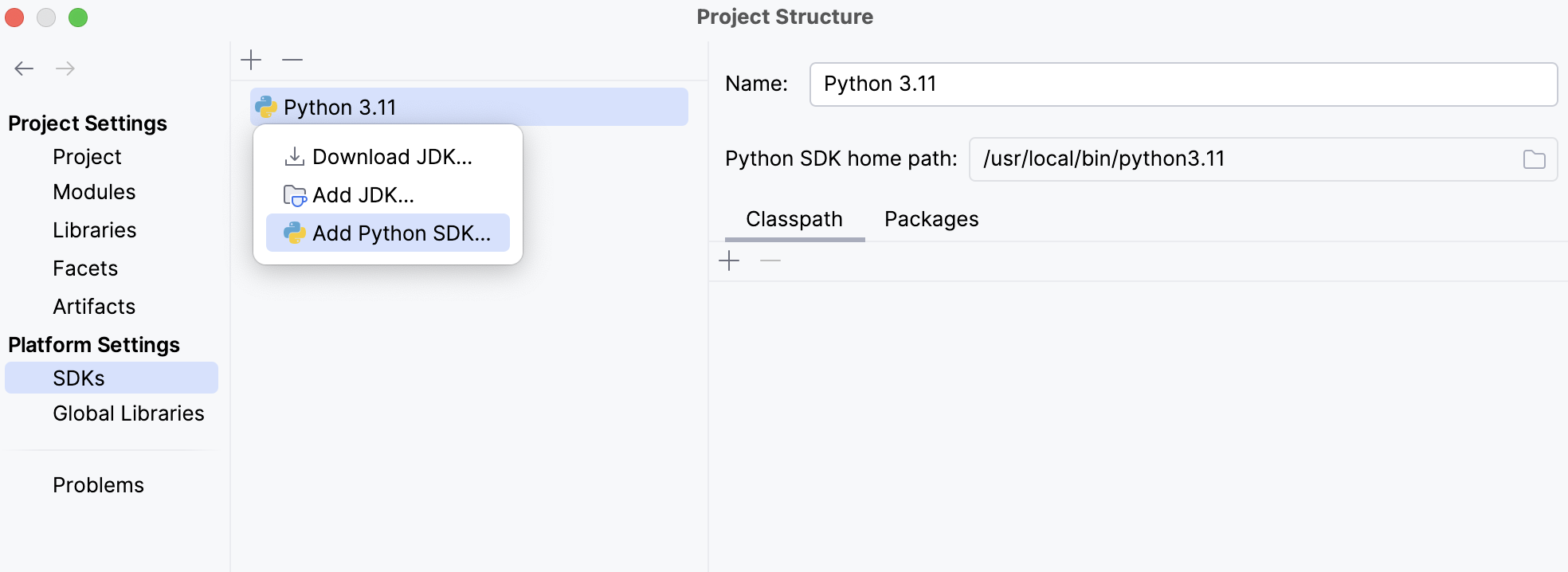This screenshot has height=572, width=1568.
Task: Navigate to Artifacts settings
Action: pos(94,307)
